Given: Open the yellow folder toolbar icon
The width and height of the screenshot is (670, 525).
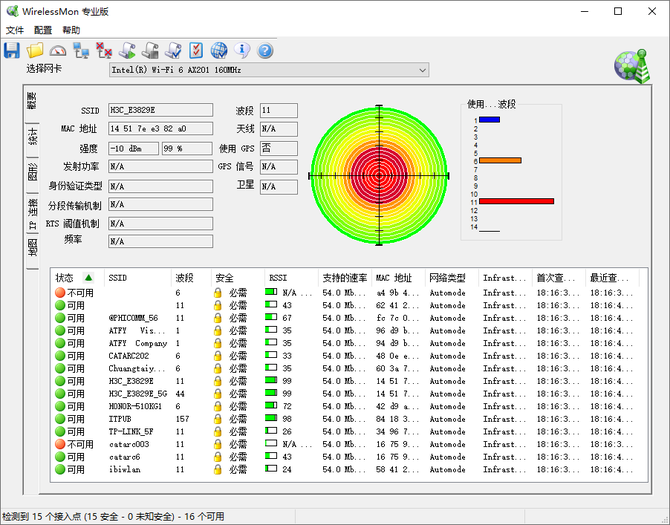Looking at the screenshot, I should [35, 50].
